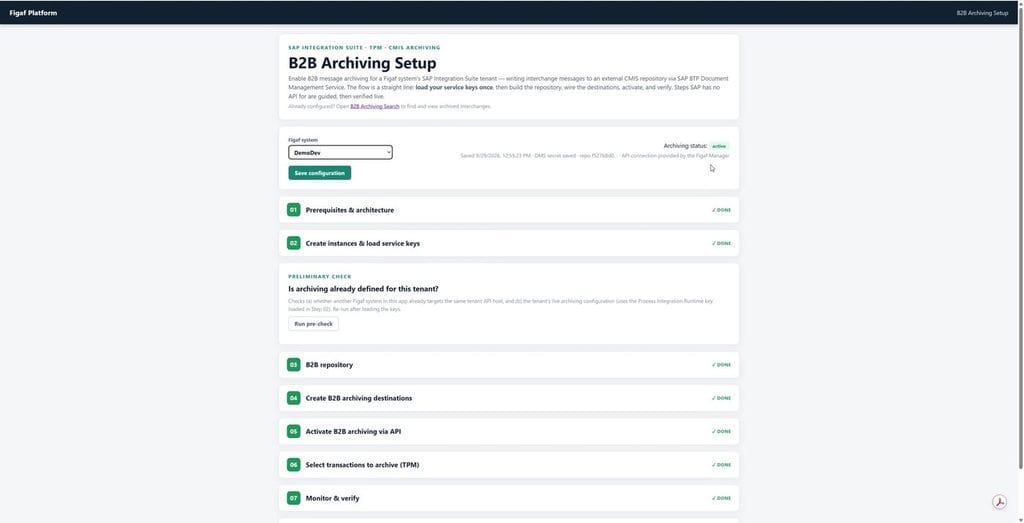Click DONE status on Create instances row
The height and width of the screenshot is (523, 1024).
[722, 244]
